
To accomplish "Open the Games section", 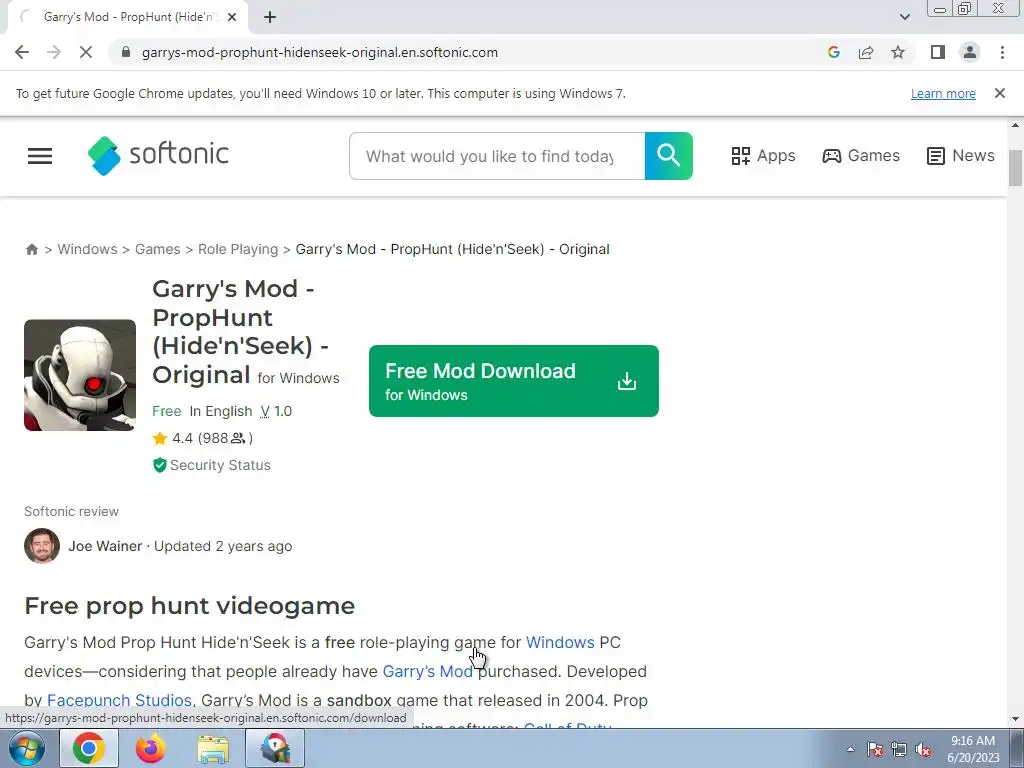I will 861,156.
